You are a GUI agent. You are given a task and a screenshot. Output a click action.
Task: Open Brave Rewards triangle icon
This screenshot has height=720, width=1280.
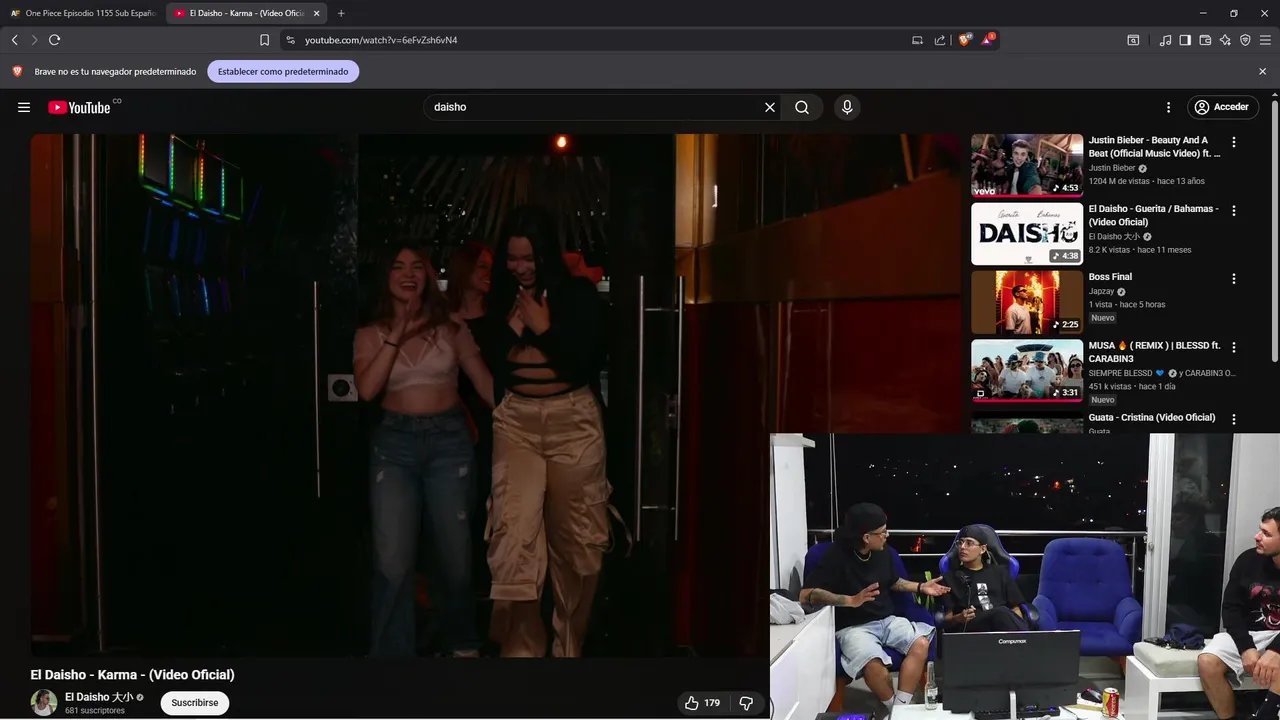(988, 40)
